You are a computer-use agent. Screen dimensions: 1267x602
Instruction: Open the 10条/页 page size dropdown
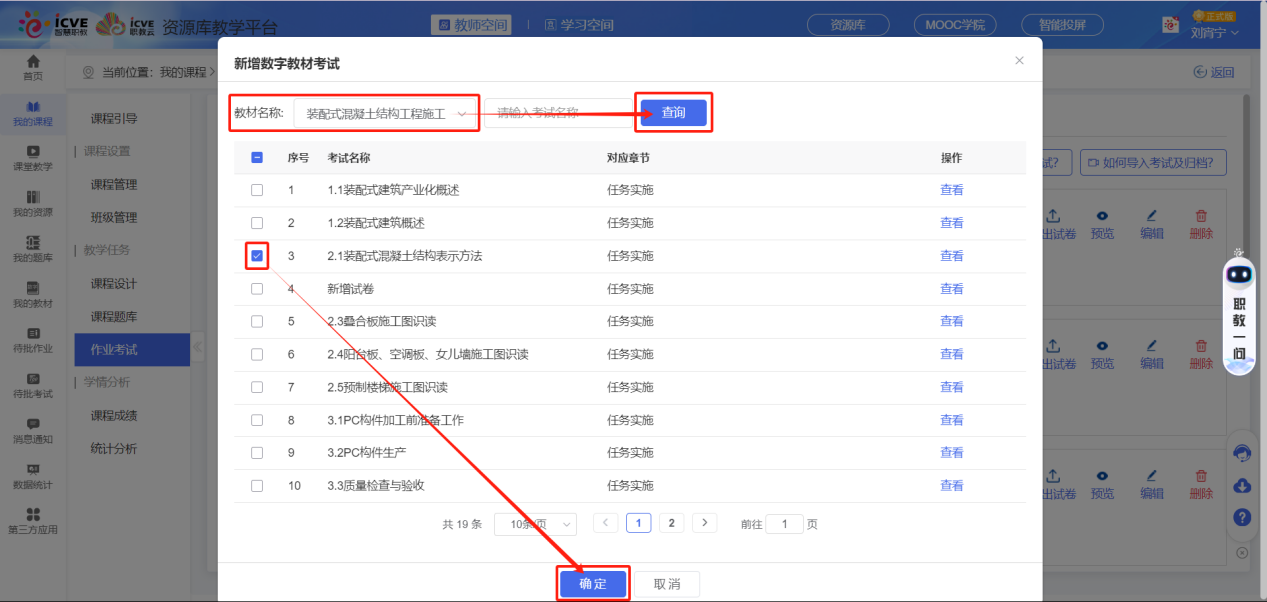click(x=538, y=524)
